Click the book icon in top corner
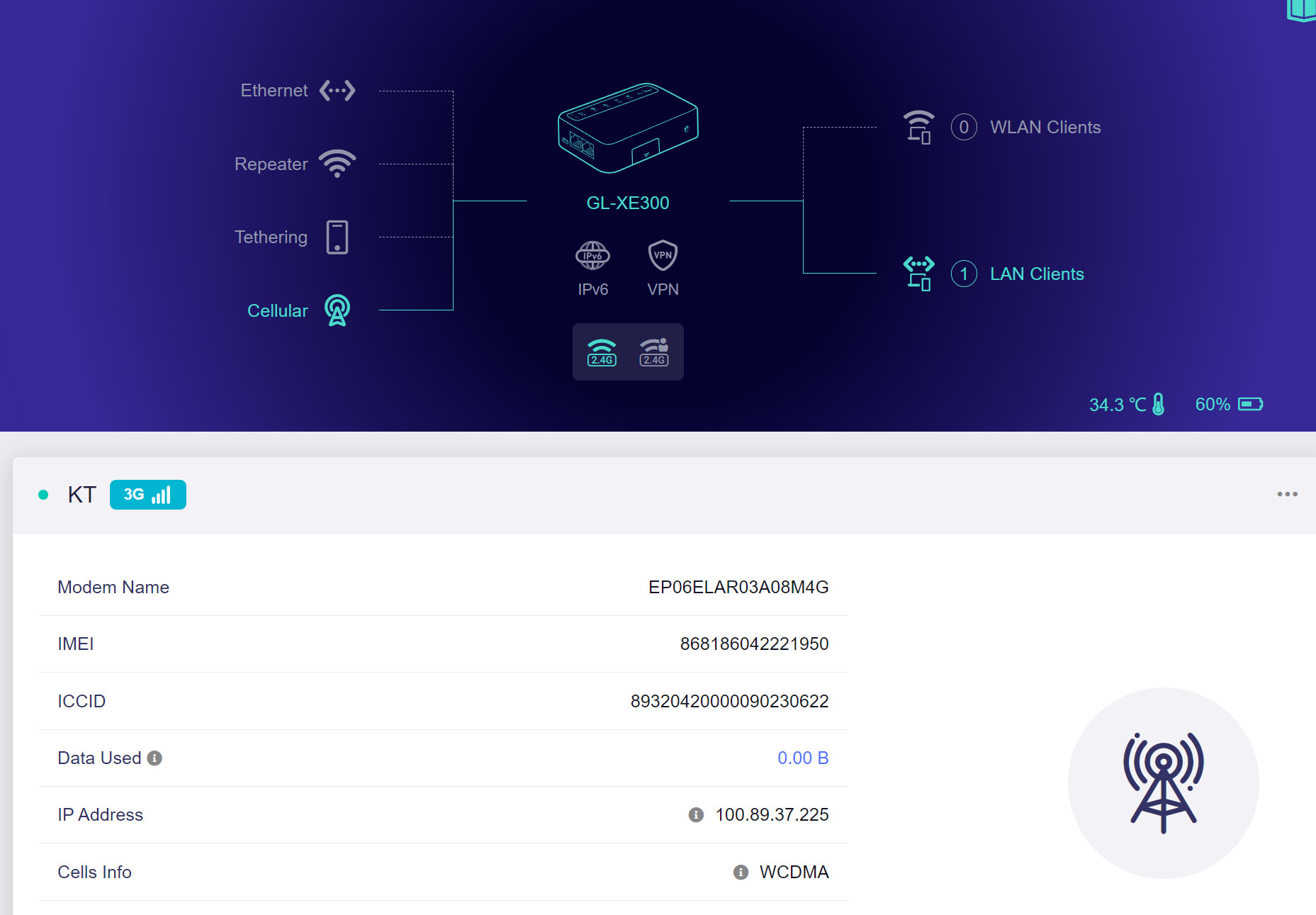Image resolution: width=1316 pixels, height=915 pixels. tap(1302, 10)
